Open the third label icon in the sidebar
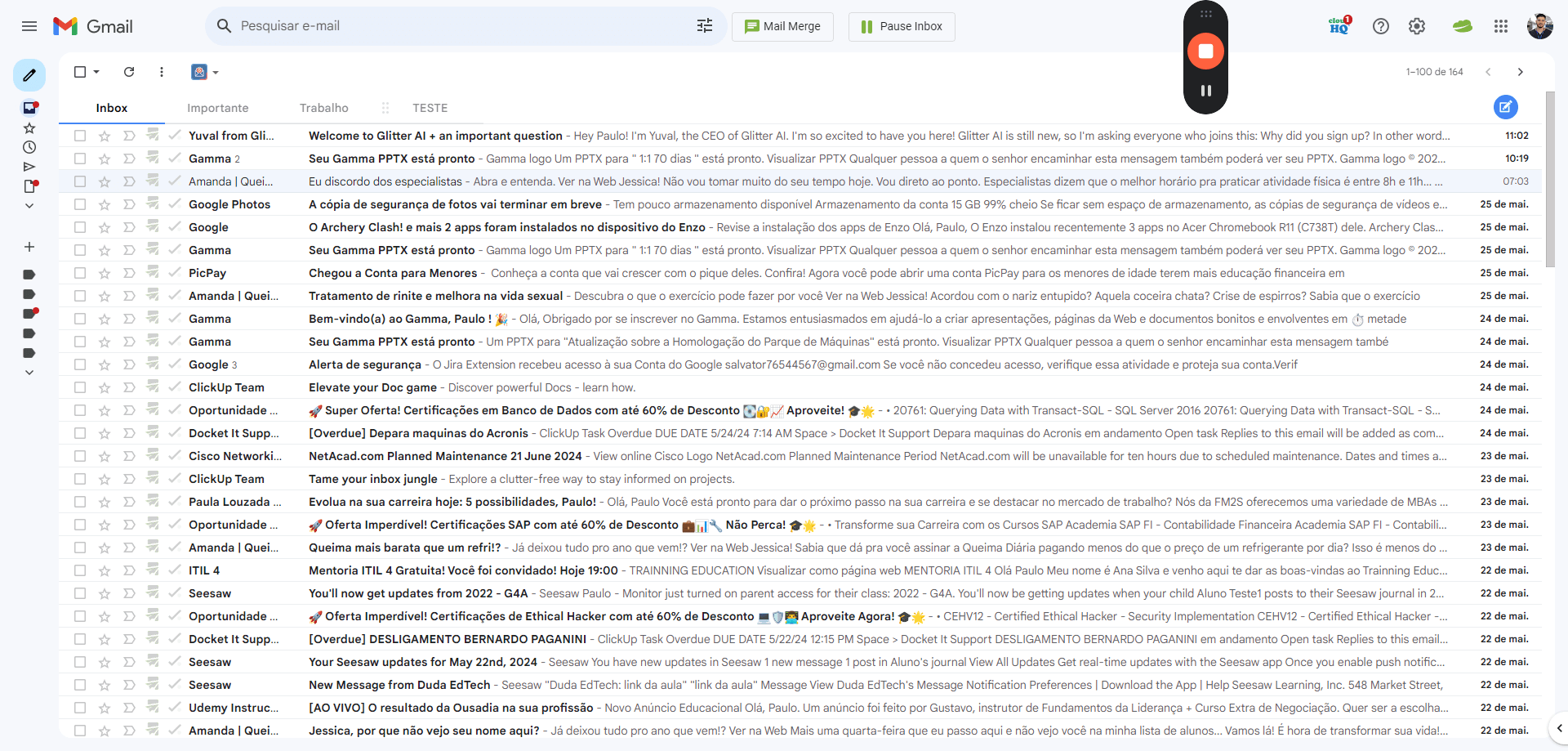1568x751 pixels. pyautogui.click(x=30, y=313)
